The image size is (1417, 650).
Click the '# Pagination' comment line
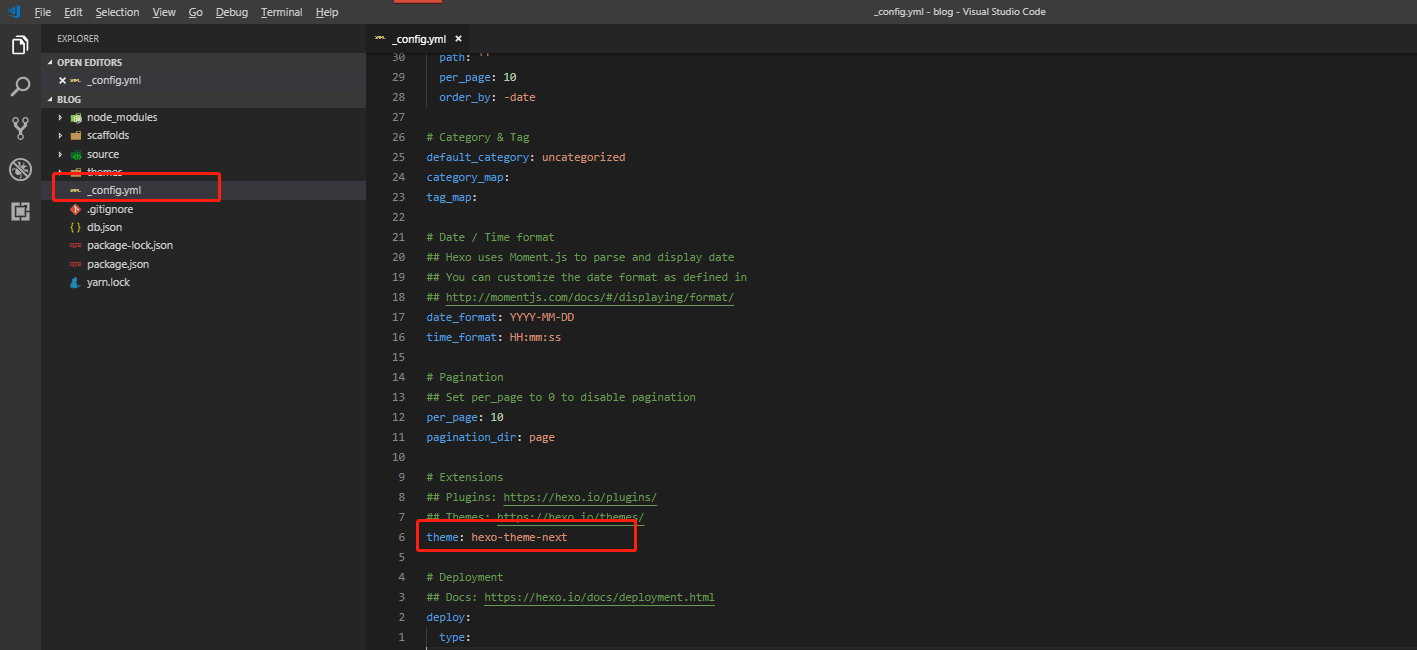tap(465, 377)
